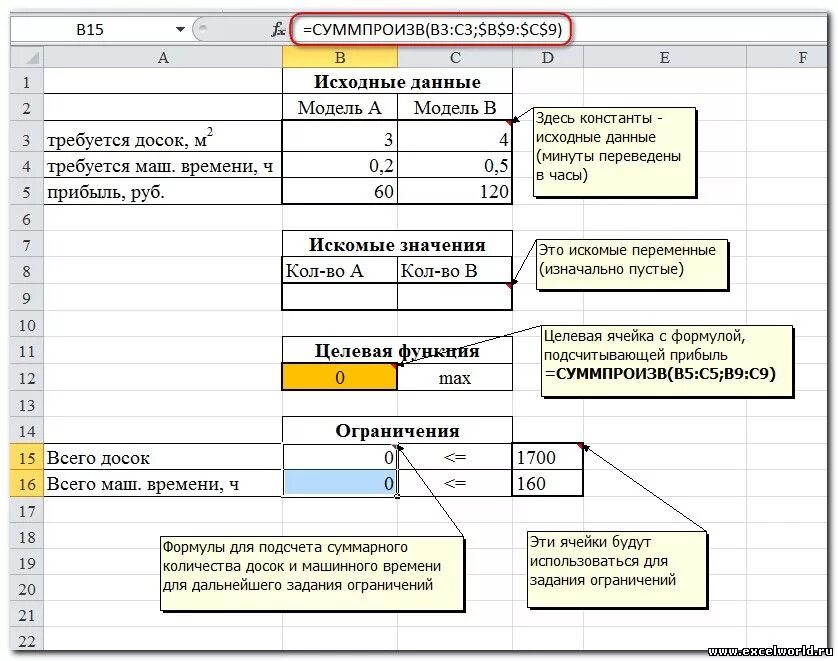Click the insert function fx icon
838x661 pixels.
tap(278, 29)
